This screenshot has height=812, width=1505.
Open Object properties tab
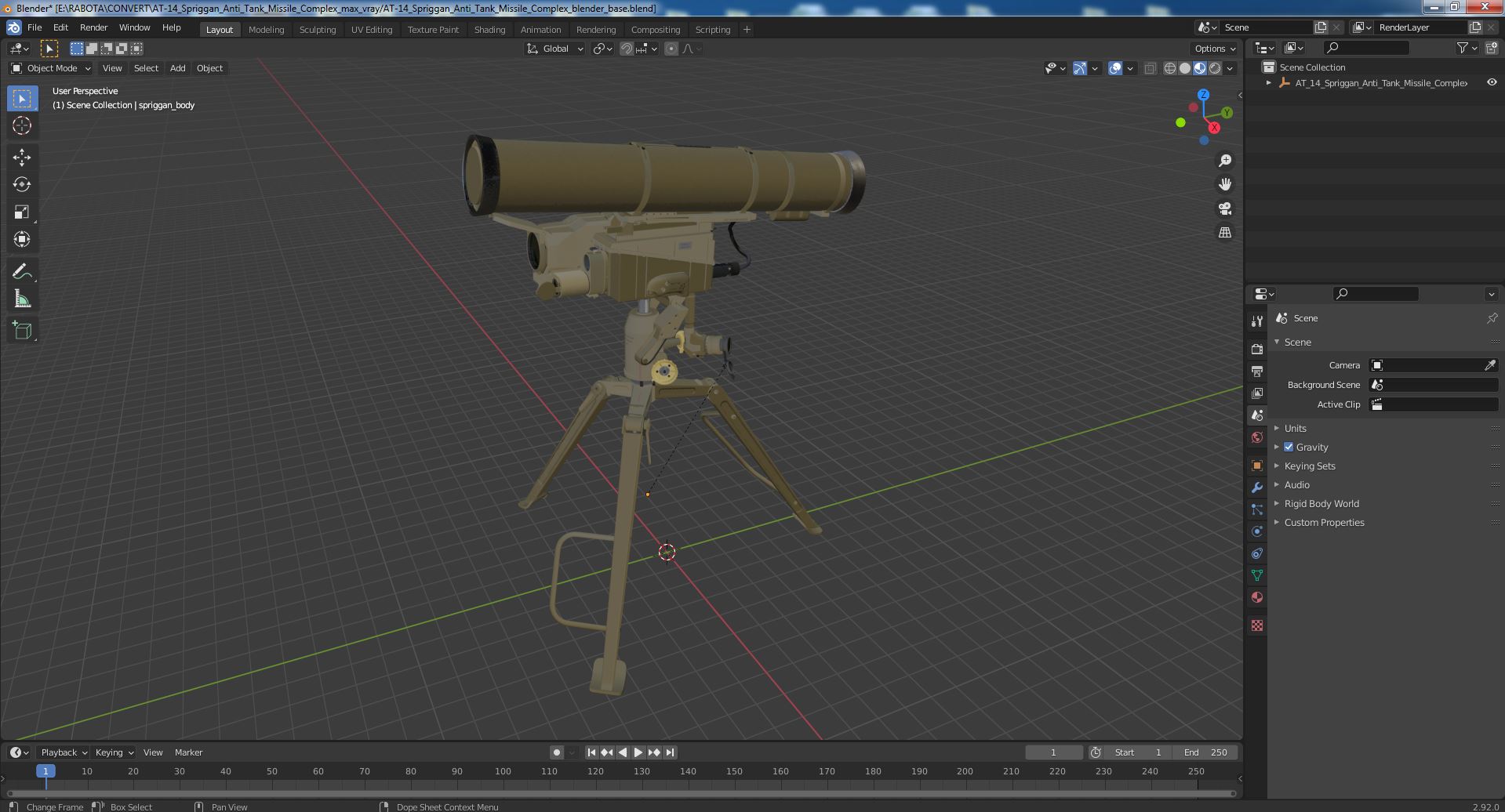pos(1257,466)
